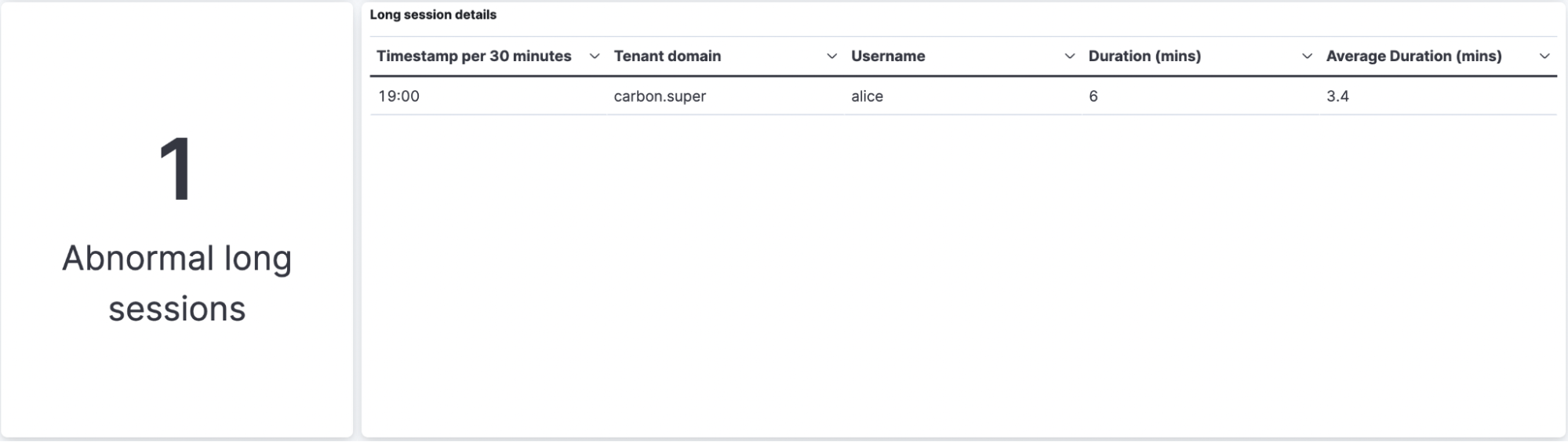Image resolution: width=1568 pixels, height=442 pixels.
Task: Click the large metric number 1
Action: coord(176,169)
